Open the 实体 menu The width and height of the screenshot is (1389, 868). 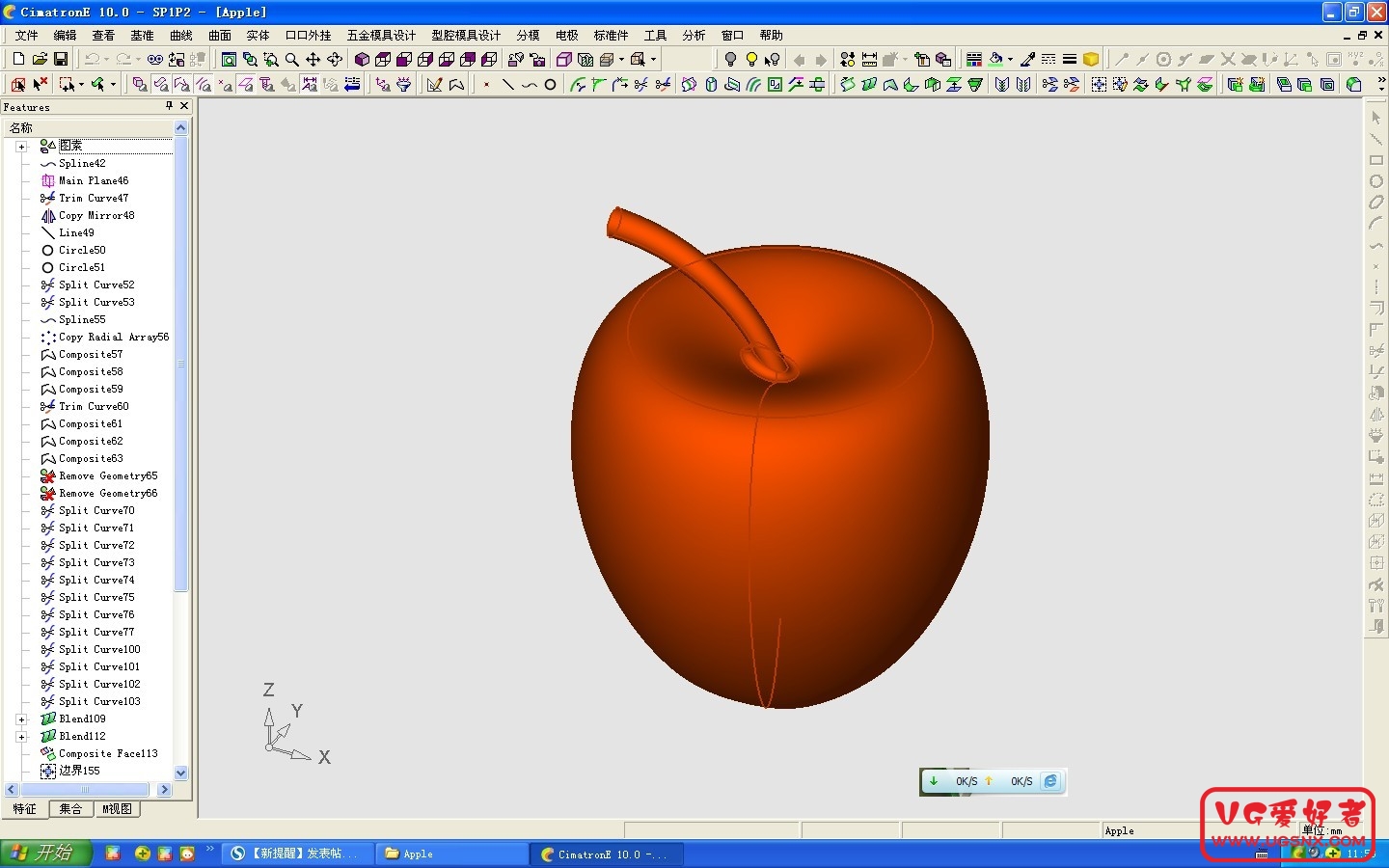pyautogui.click(x=259, y=35)
